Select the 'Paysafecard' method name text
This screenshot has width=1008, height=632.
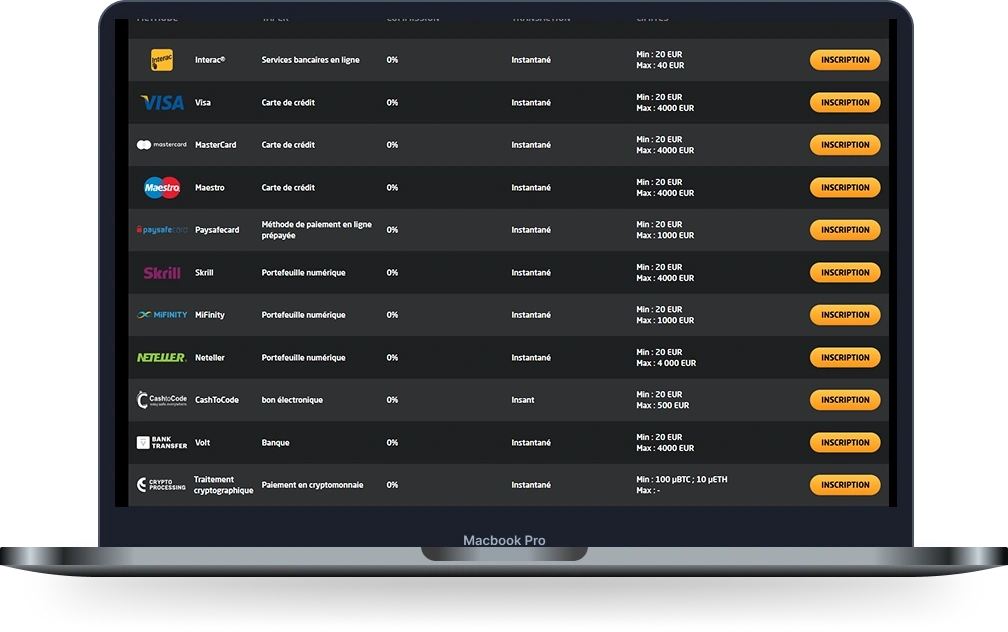coord(217,230)
